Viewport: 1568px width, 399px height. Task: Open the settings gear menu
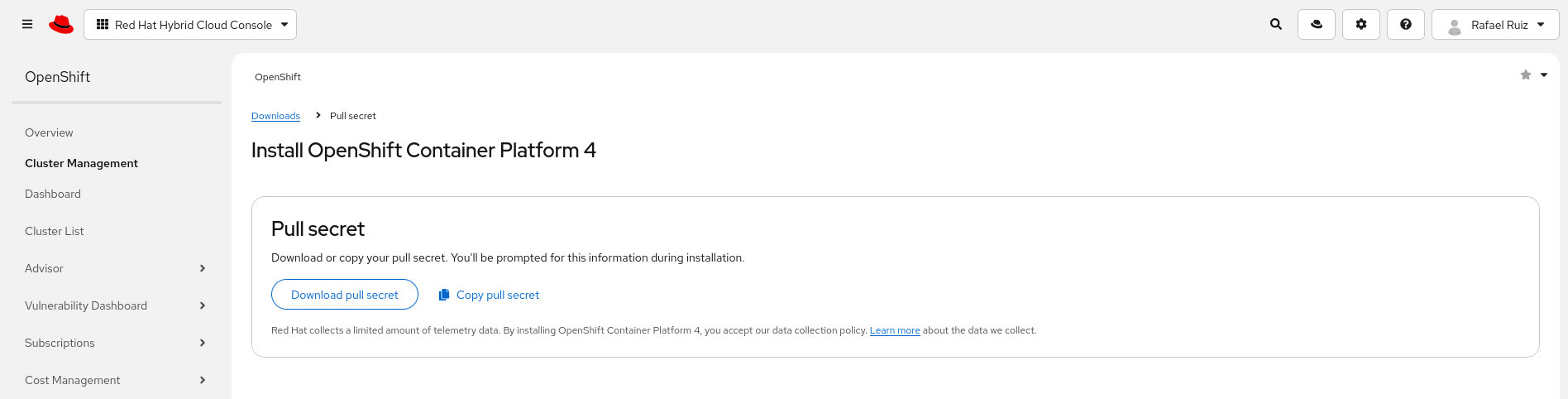pyautogui.click(x=1361, y=25)
